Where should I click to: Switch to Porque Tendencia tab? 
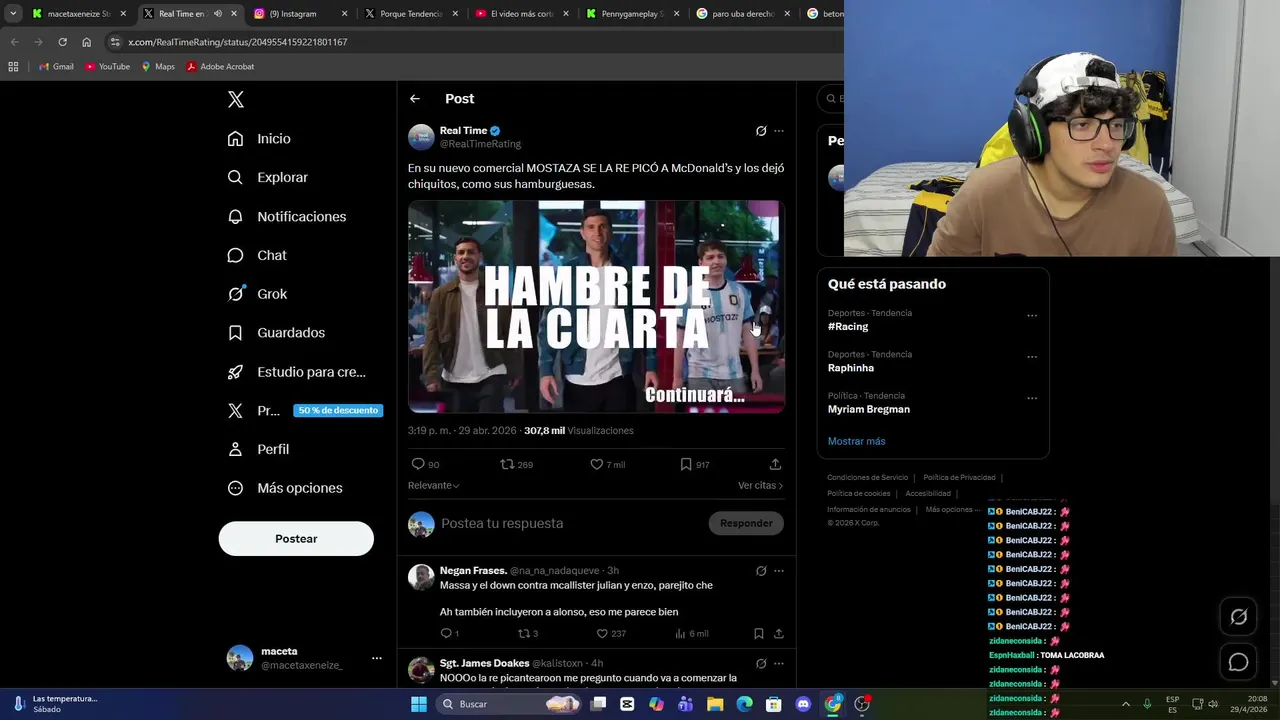(x=411, y=14)
